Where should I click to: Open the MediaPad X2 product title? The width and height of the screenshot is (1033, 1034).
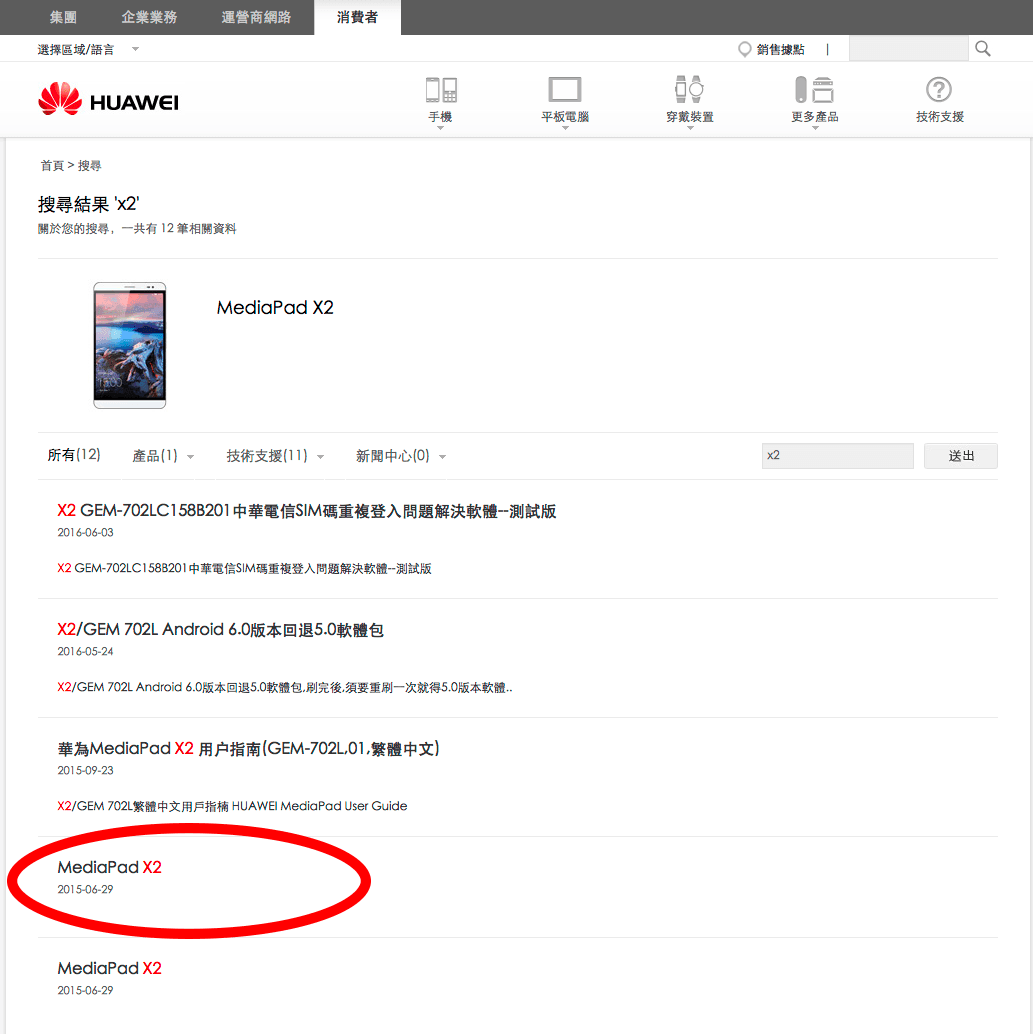pyautogui.click(x=275, y=308)
